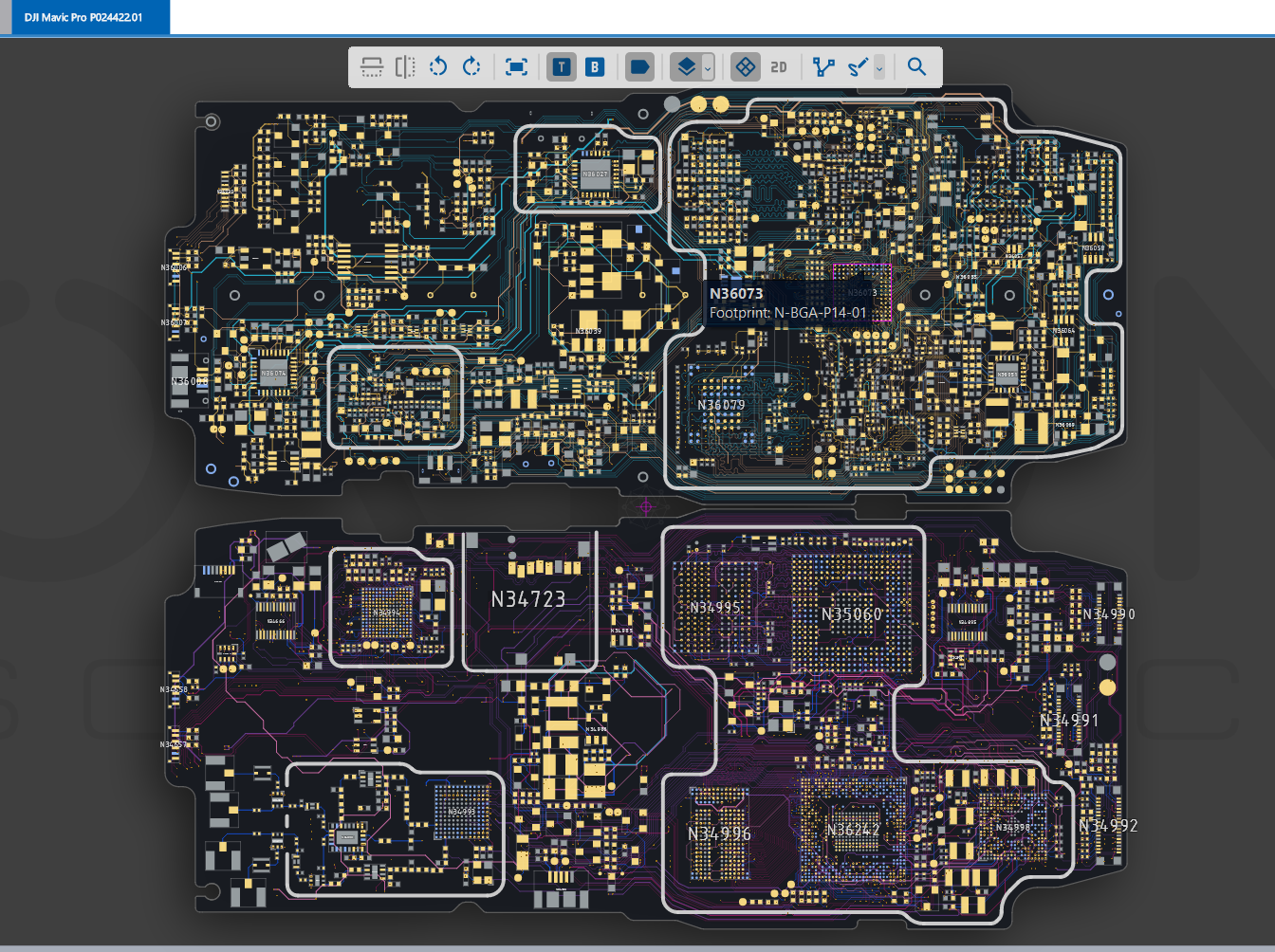This screenshot has width=1275, height=952.
Task: Open the drawing tool dropdown arrow
Action: click(879, 67)
